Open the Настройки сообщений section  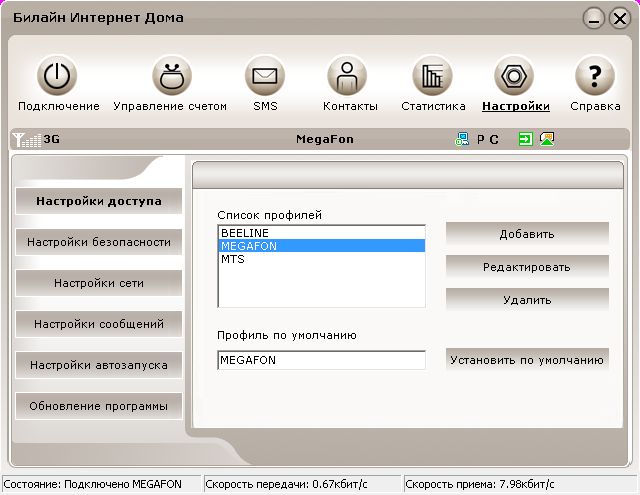pyautogui.click(x=99, y=324)
